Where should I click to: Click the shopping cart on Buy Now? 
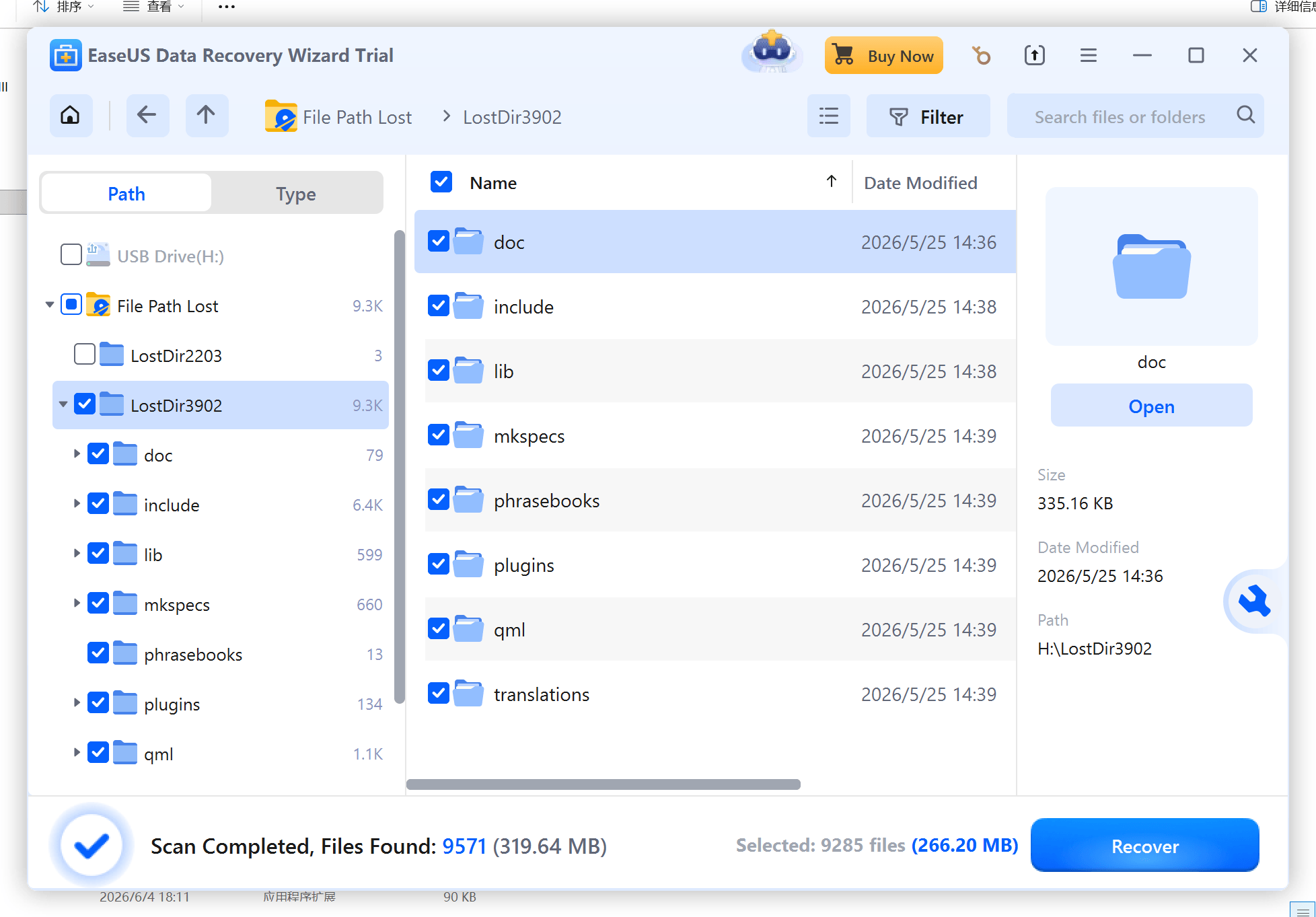click(842, 54)
